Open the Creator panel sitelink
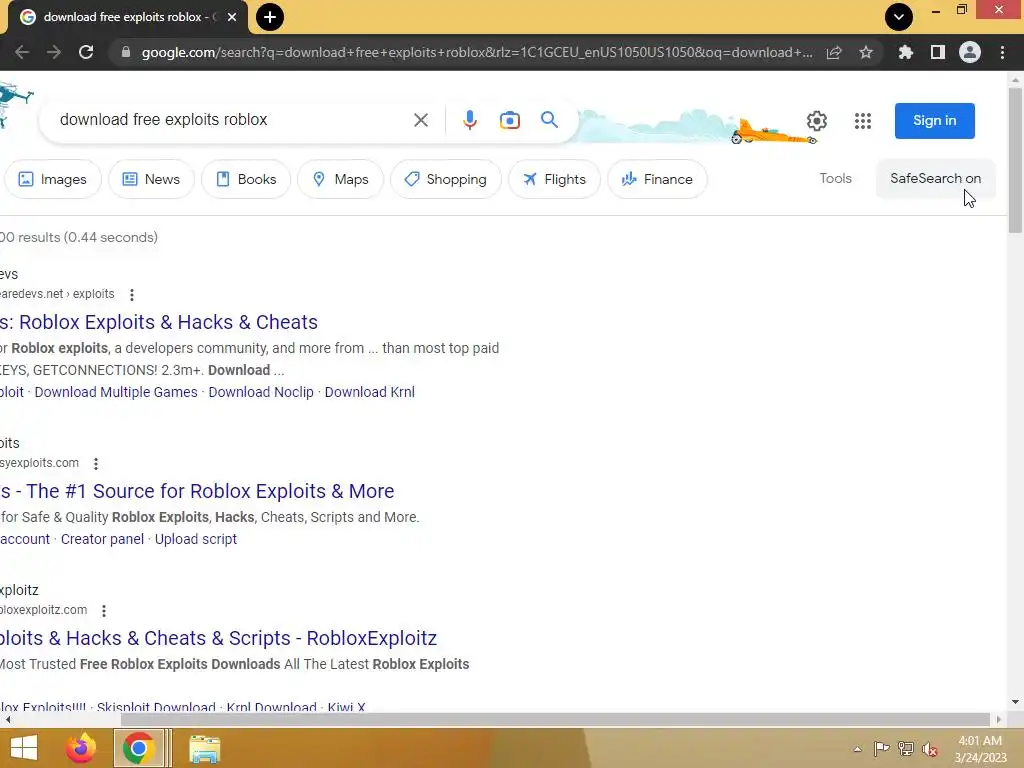 (x=102, y=539)
